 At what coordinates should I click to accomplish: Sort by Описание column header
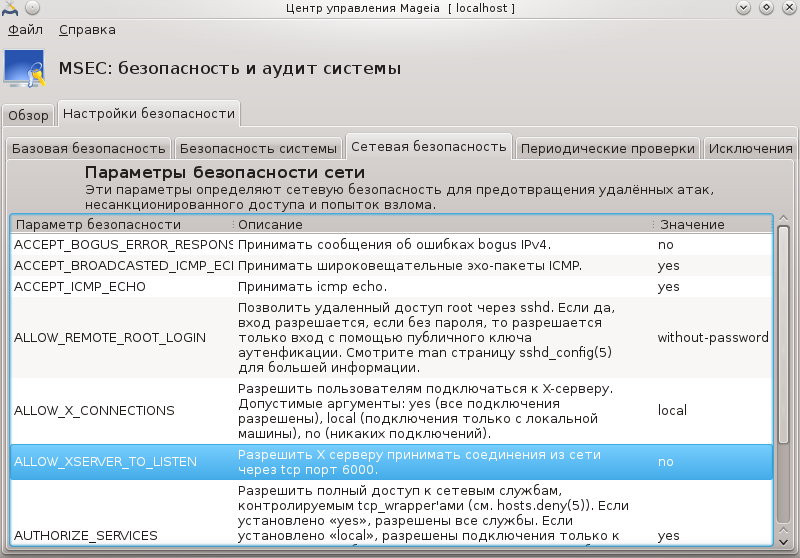coord(443,224)
